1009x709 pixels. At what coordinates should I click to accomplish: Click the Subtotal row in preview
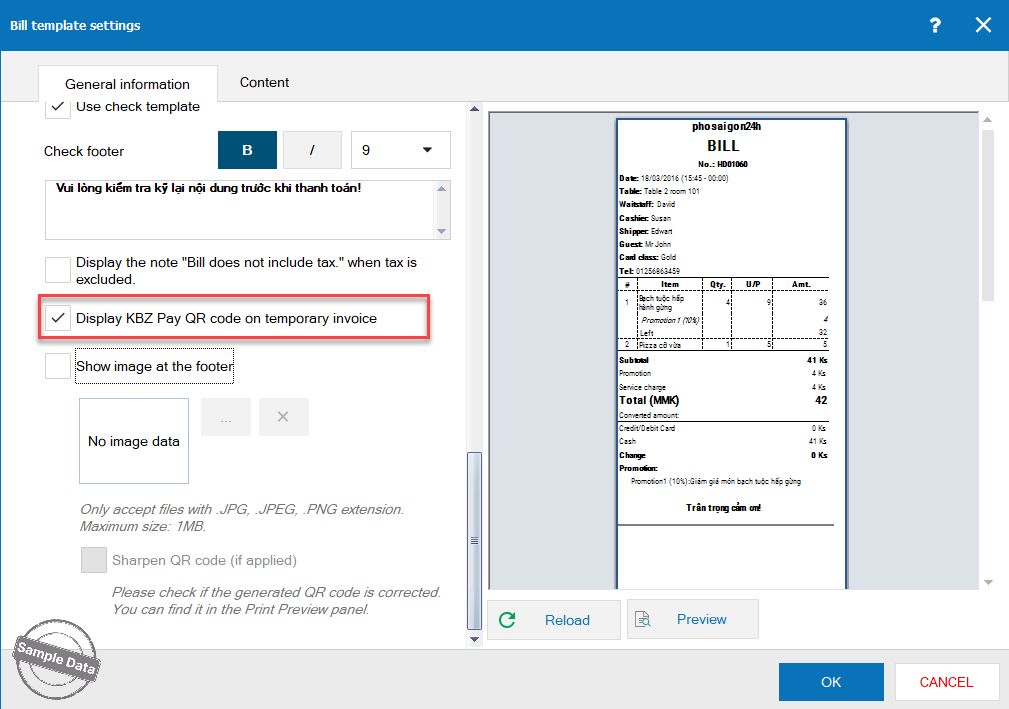[x=723, y=360]
